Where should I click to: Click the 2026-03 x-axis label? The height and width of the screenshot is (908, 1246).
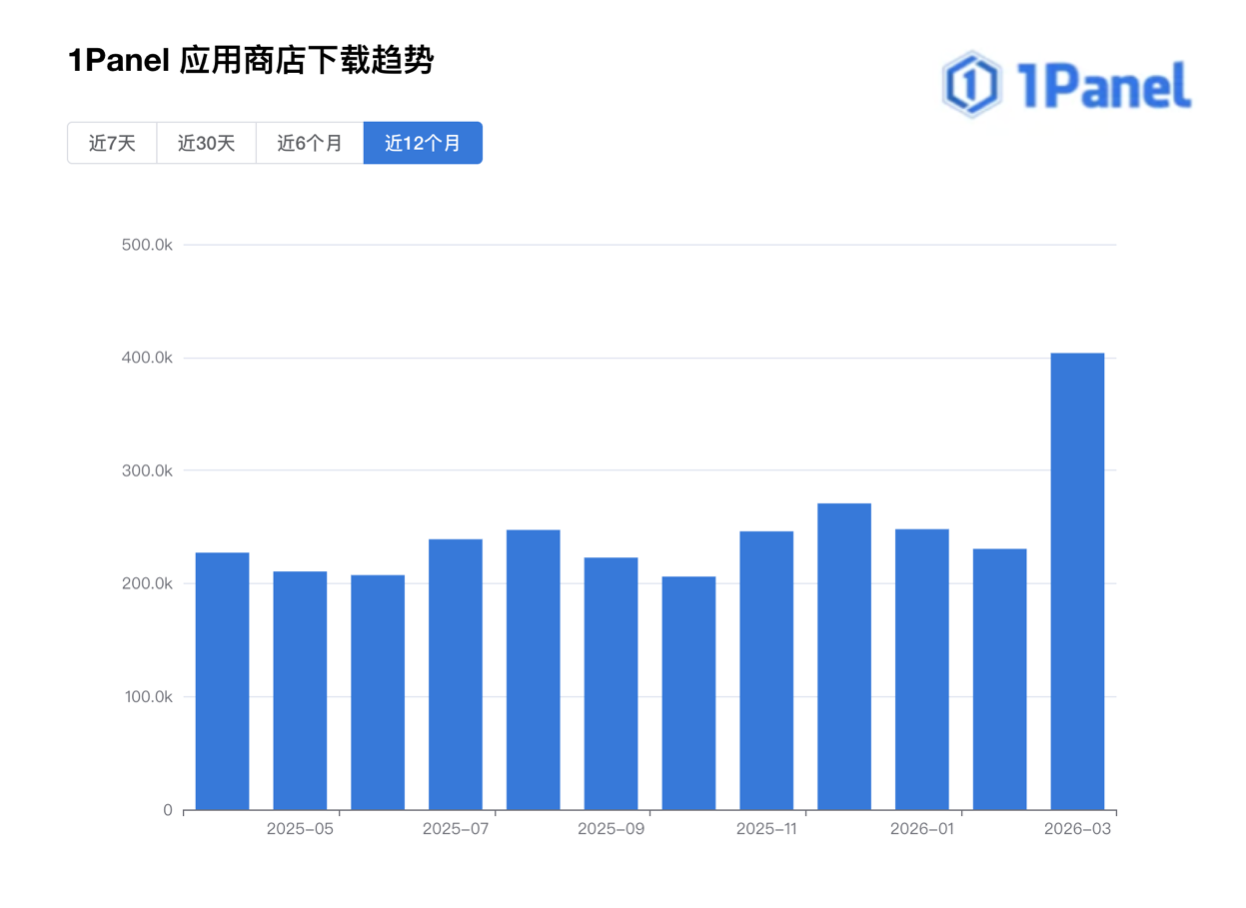pyautogui.click(x=1077, y=829)
